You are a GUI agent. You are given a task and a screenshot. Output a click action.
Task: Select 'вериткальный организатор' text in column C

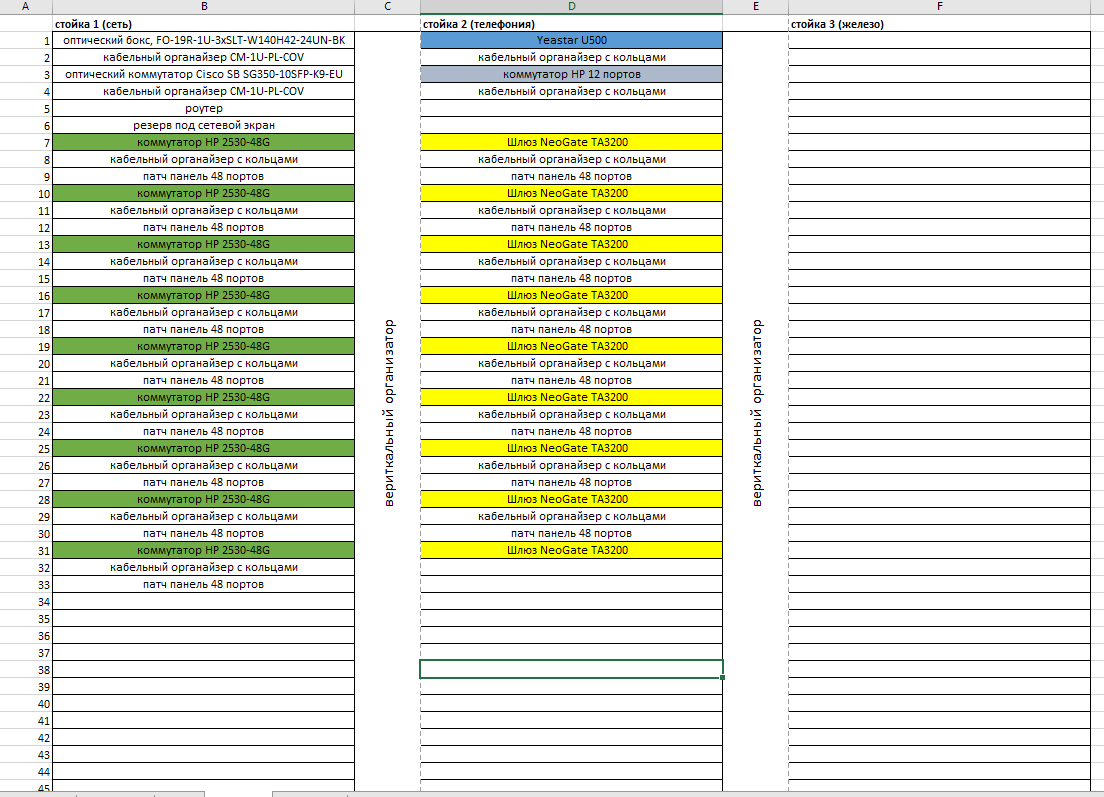click(389, 413)
